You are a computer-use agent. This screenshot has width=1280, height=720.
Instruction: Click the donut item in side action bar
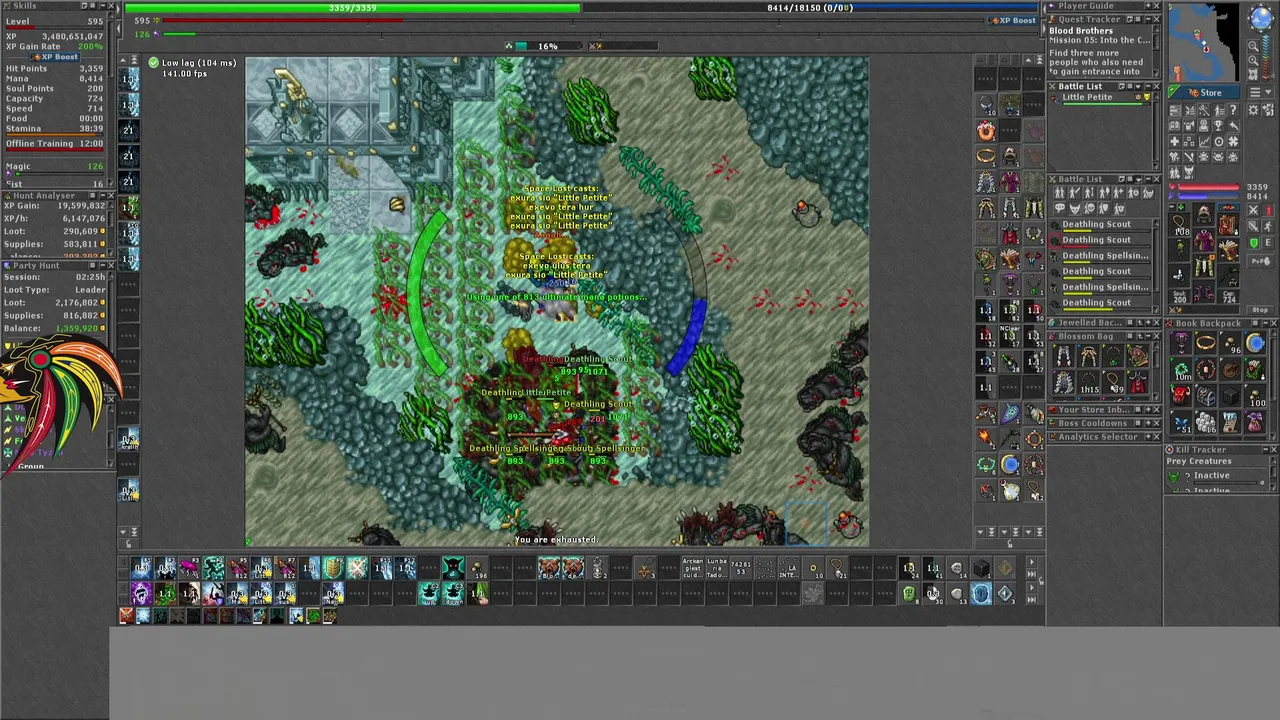pyautogui.click(x=986, y=130)
